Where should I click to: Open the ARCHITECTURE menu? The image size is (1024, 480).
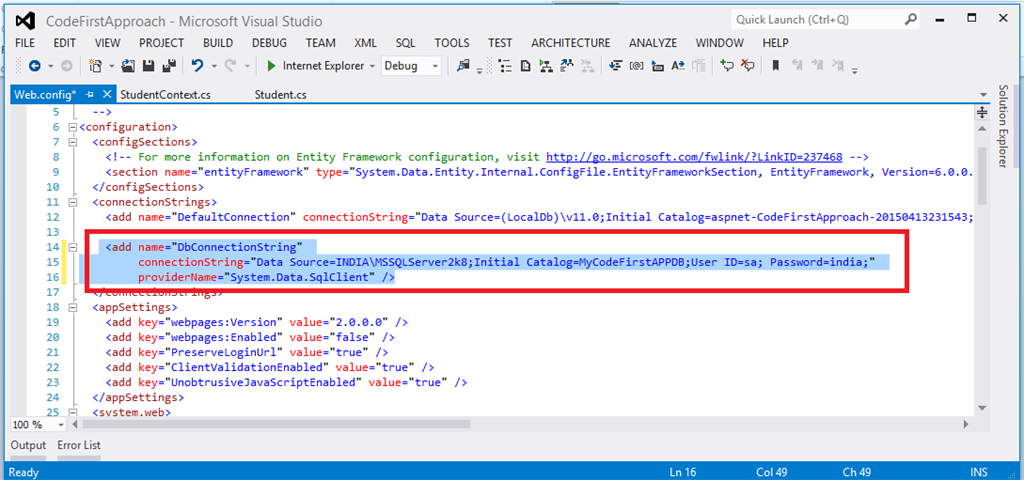point(571,43)
